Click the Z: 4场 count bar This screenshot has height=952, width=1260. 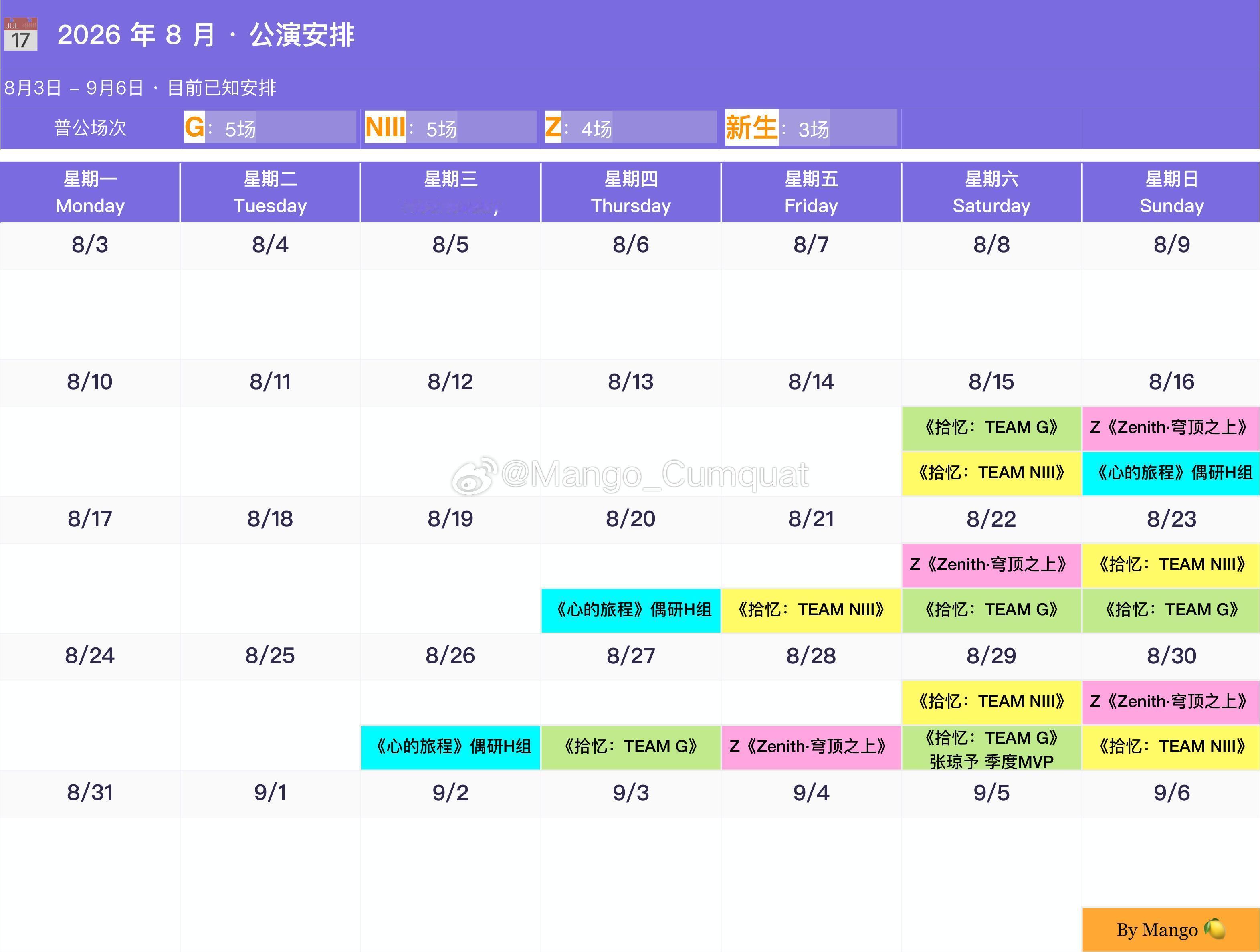coord(630,127)
